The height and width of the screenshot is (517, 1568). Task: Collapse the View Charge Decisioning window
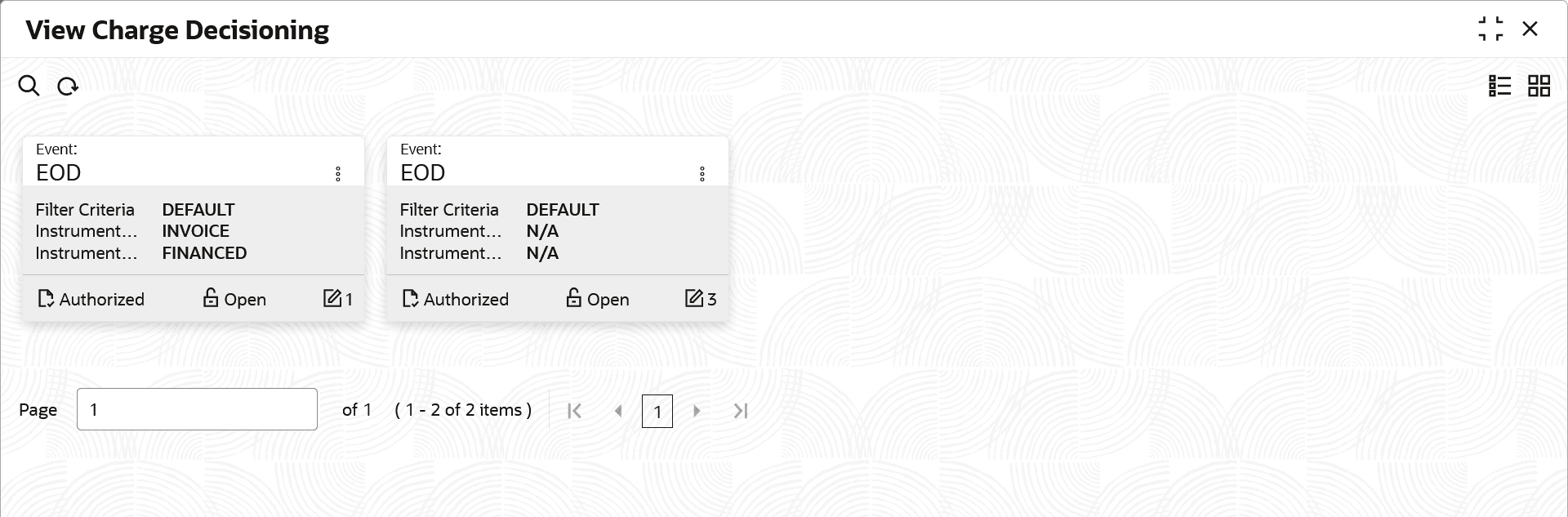pyautogui.click(x=1490, y=29)
